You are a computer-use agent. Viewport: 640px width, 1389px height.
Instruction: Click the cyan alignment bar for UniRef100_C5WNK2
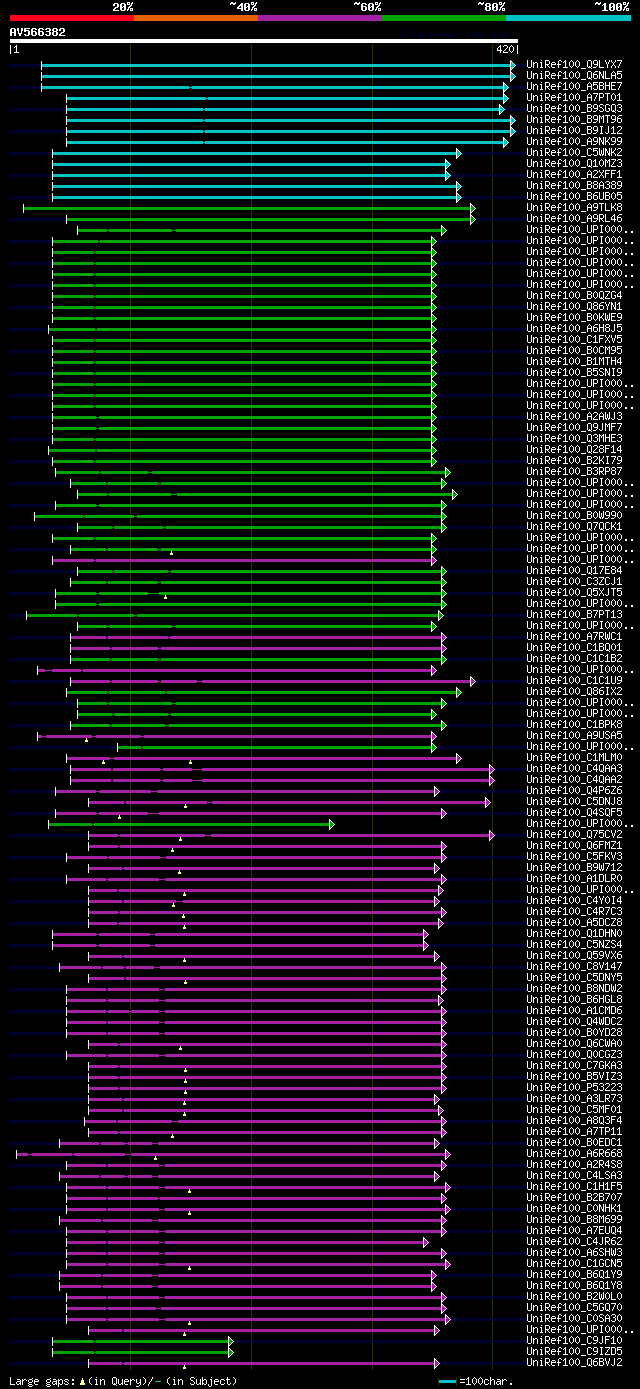click(256, 152)
